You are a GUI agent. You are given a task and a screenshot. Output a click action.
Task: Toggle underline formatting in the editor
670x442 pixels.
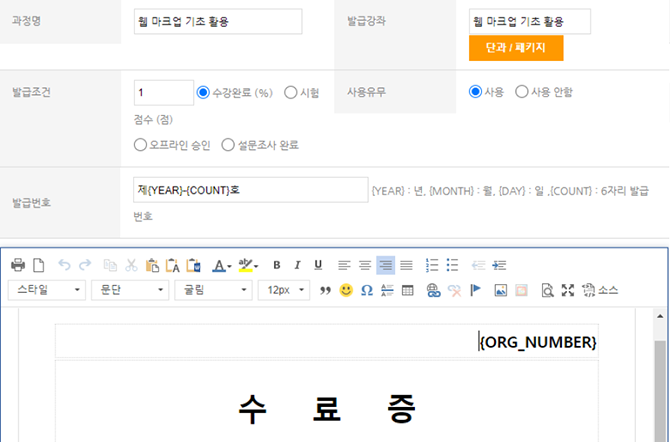pyautogui.click(x=318, y=265)
